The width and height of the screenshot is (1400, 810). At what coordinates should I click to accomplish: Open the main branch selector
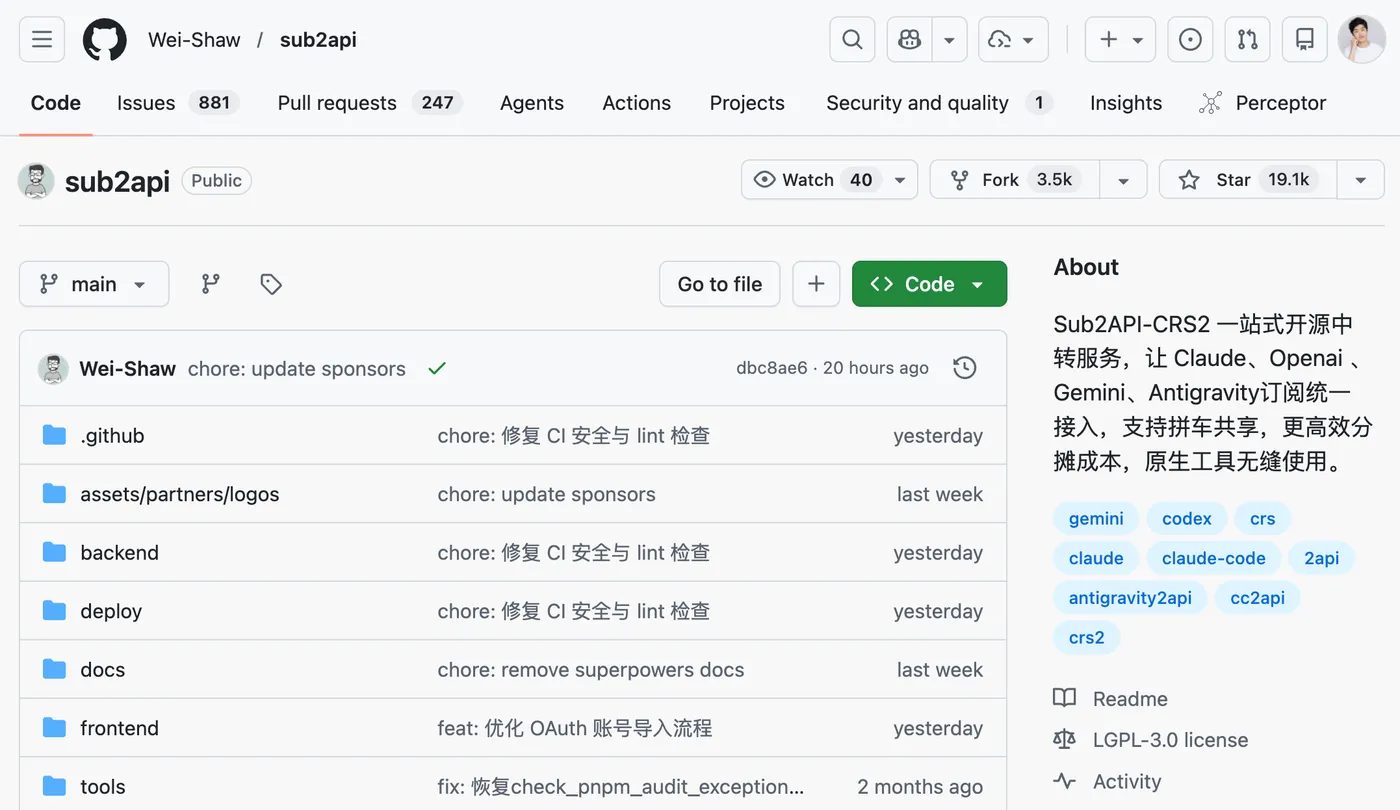(x=94, y=284)
